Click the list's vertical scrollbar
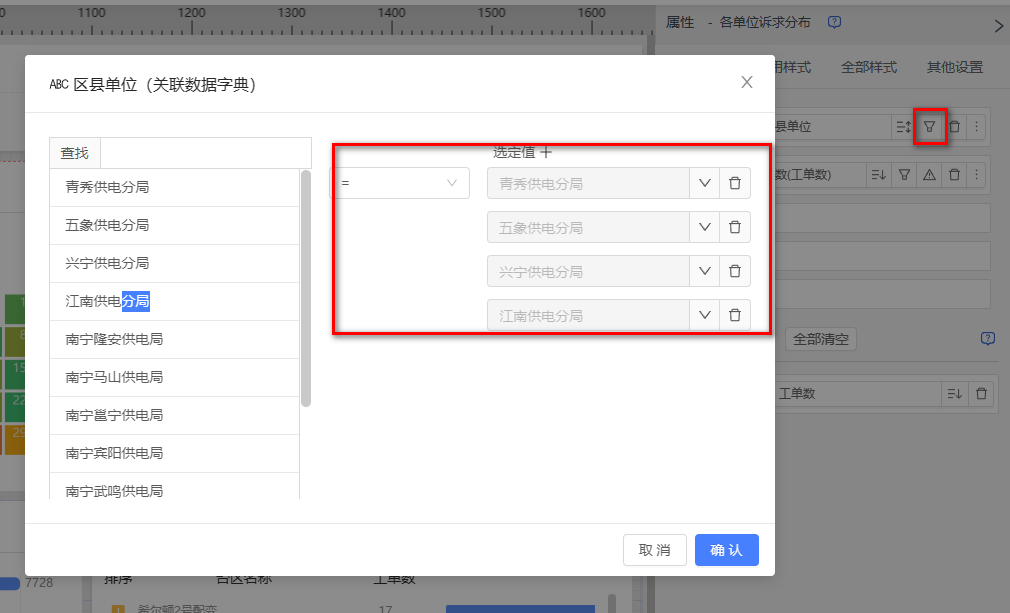Viewport: 1010px width, 613px height. pos(306,290)
